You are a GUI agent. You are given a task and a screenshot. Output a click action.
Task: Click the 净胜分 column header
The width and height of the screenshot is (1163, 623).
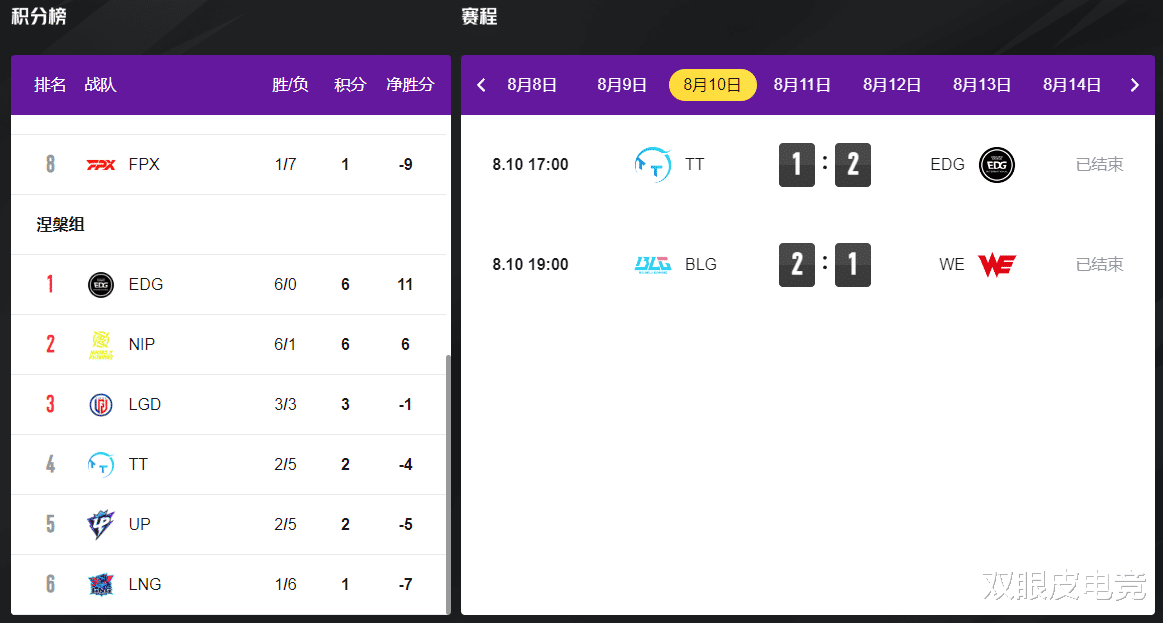pos(410,85)
